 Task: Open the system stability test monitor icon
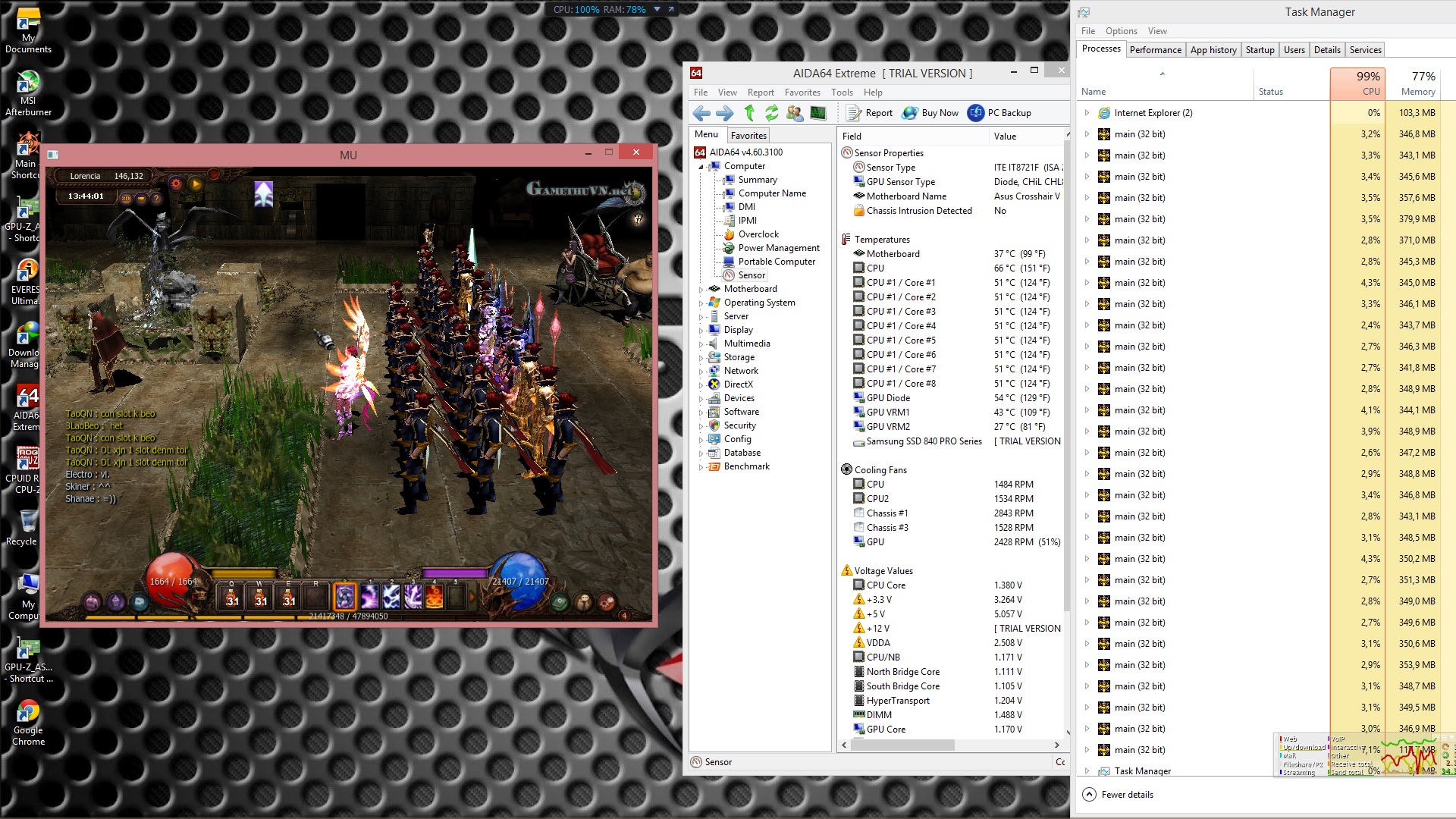coord(817,114)
